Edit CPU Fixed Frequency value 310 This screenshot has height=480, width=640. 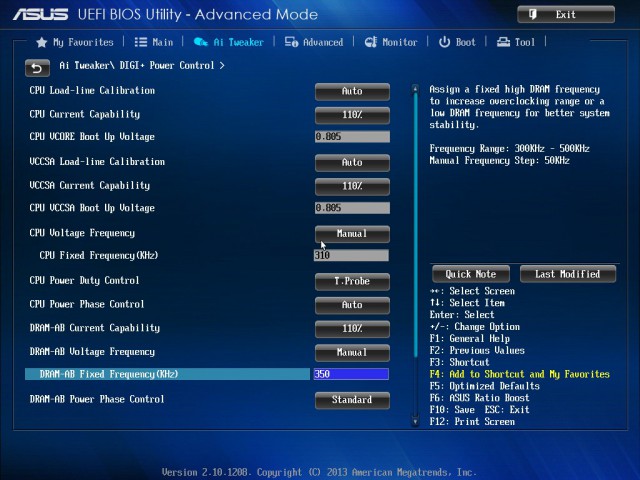click(351, 256)
